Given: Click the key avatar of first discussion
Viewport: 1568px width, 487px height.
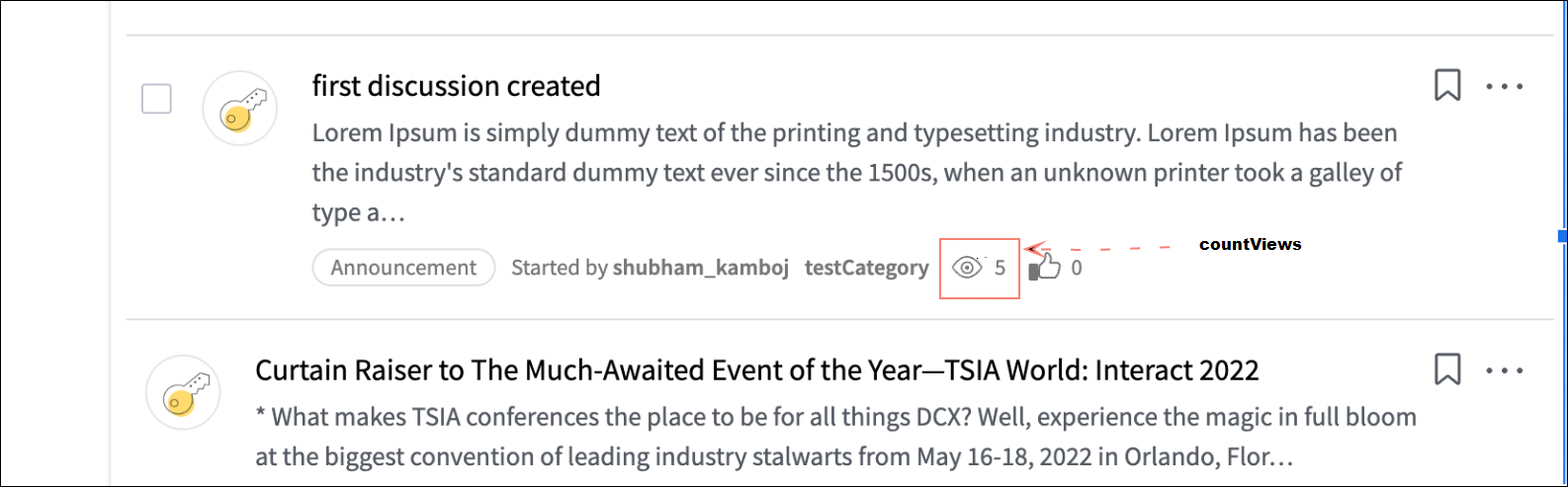Looking at the screenshot, I should coord(239,109).
